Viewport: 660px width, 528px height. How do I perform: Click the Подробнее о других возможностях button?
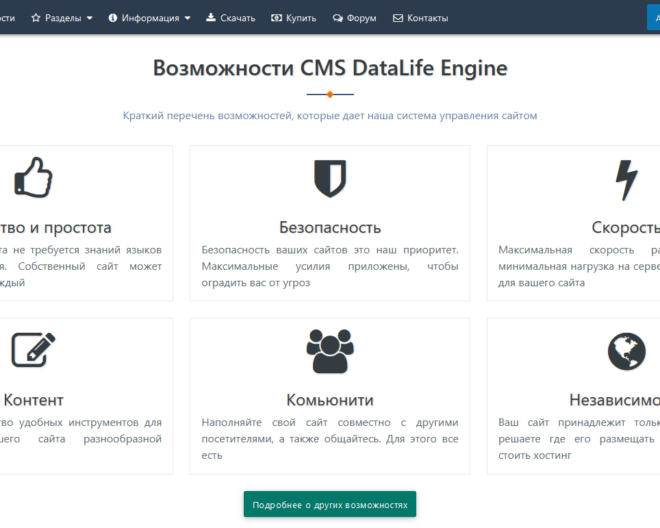pos(330,504)
